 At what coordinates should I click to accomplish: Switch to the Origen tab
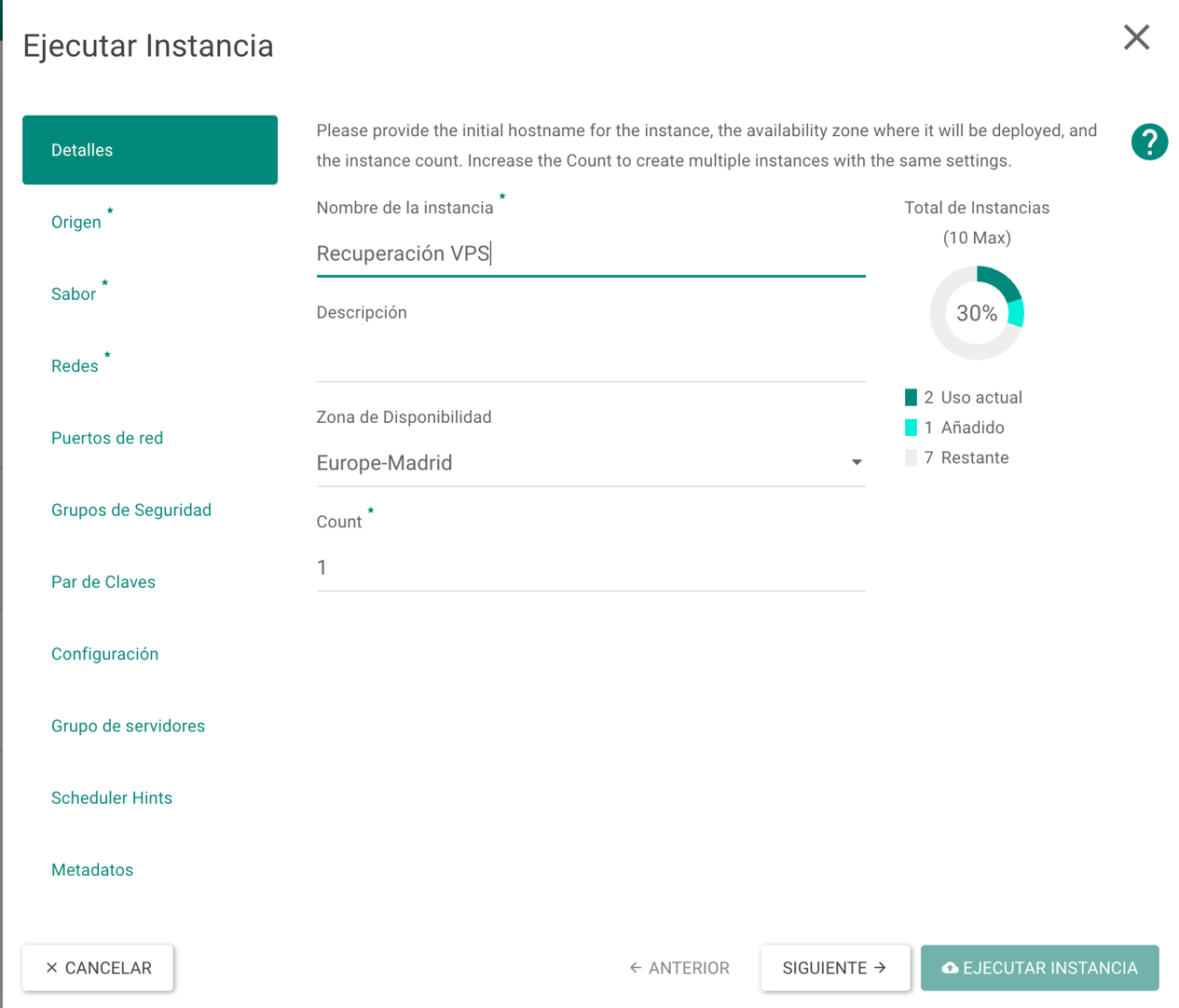pos(76,222)
